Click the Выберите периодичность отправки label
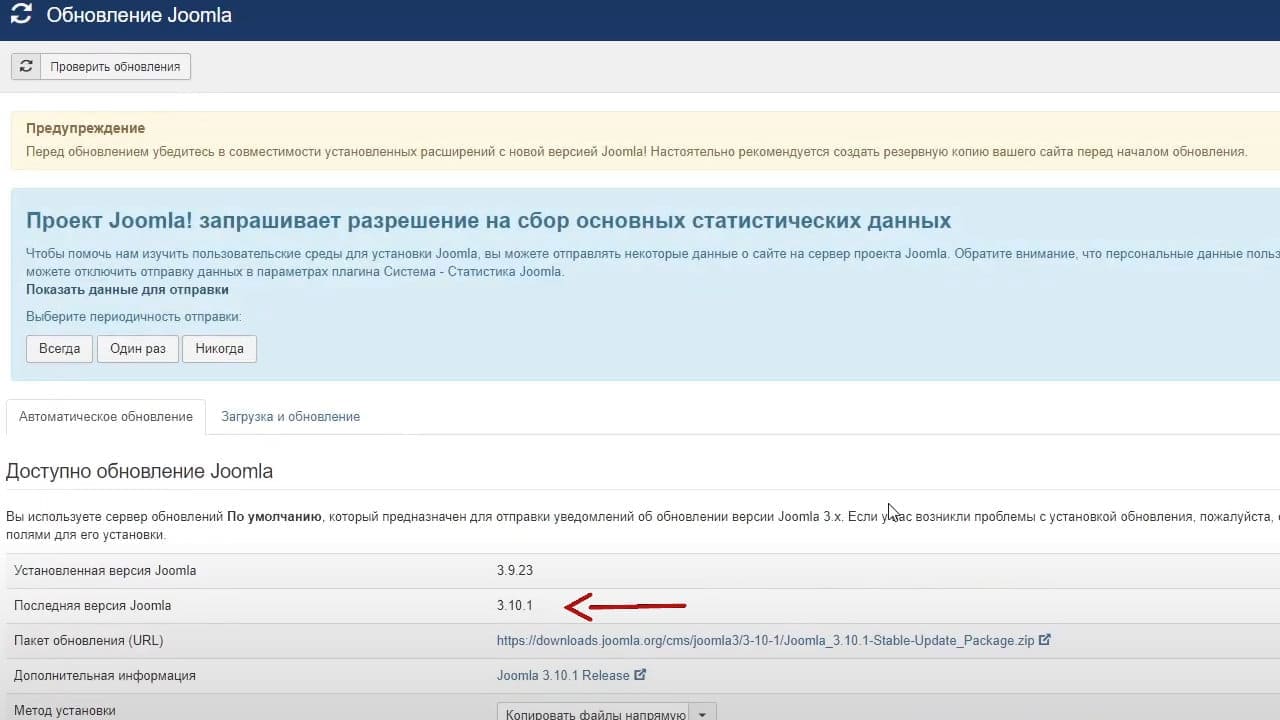Screen dimensions: 1280x720 (x=134, y=317)
